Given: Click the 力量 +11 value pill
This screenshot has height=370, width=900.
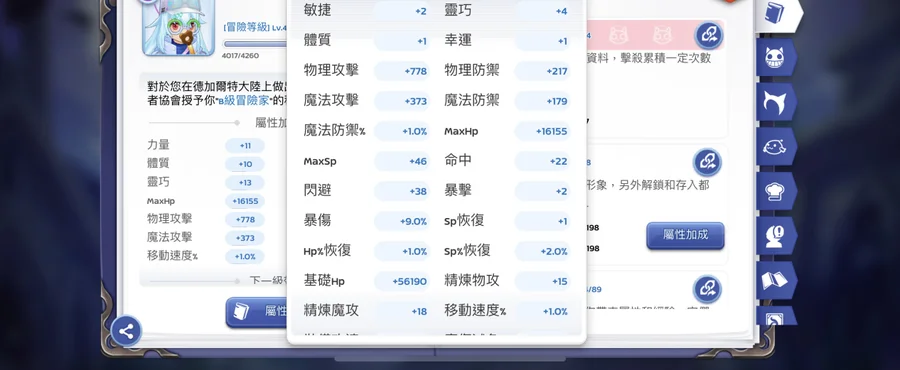Looking at the screenshot, I should pyautogui.click(x=245, y=146).
